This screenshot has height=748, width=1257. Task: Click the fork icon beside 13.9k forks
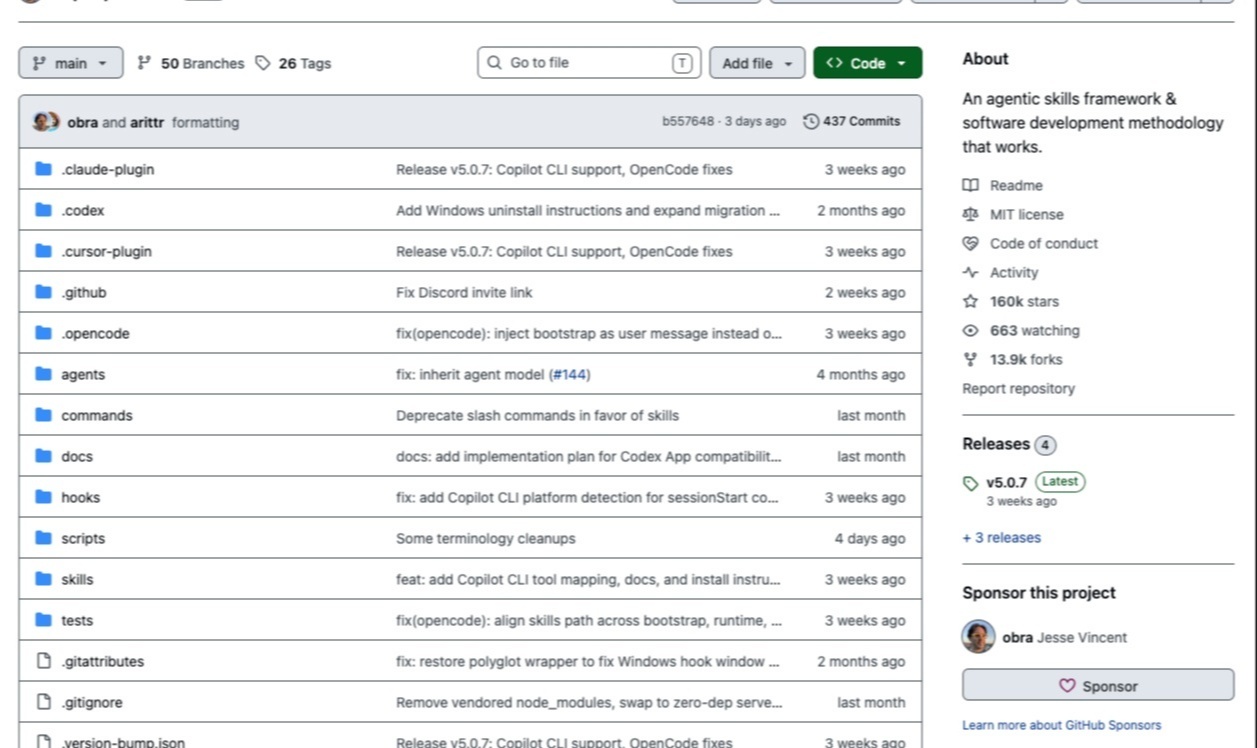(970, 359)
